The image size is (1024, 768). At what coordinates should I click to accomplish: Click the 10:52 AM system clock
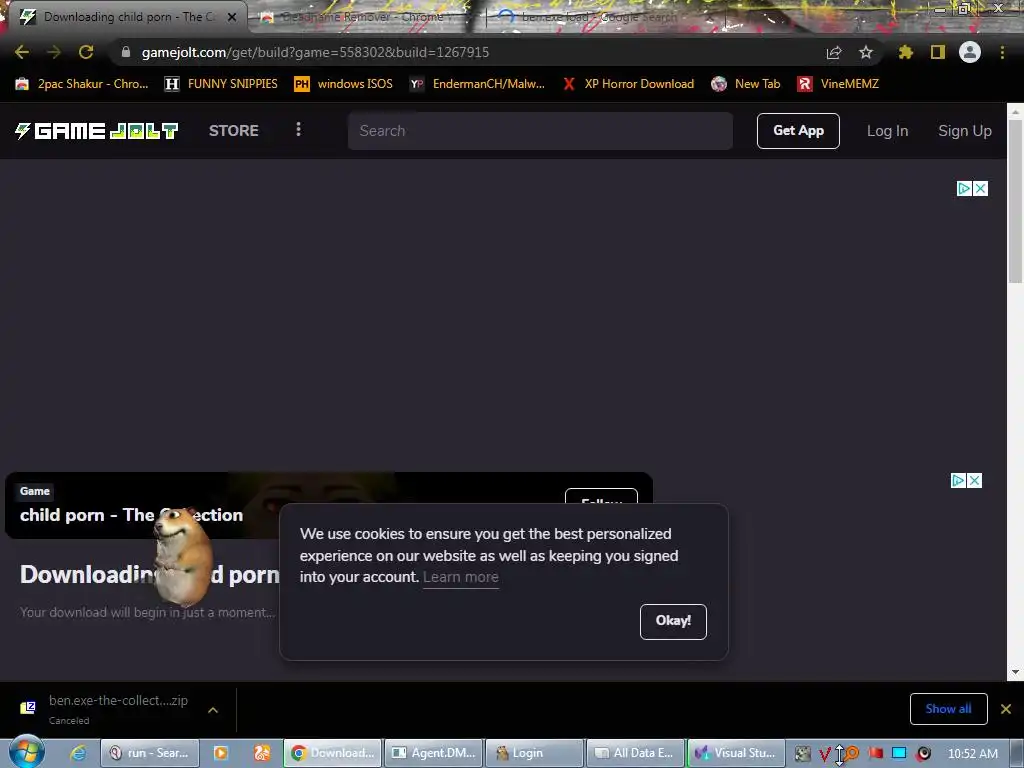[972, 753]
